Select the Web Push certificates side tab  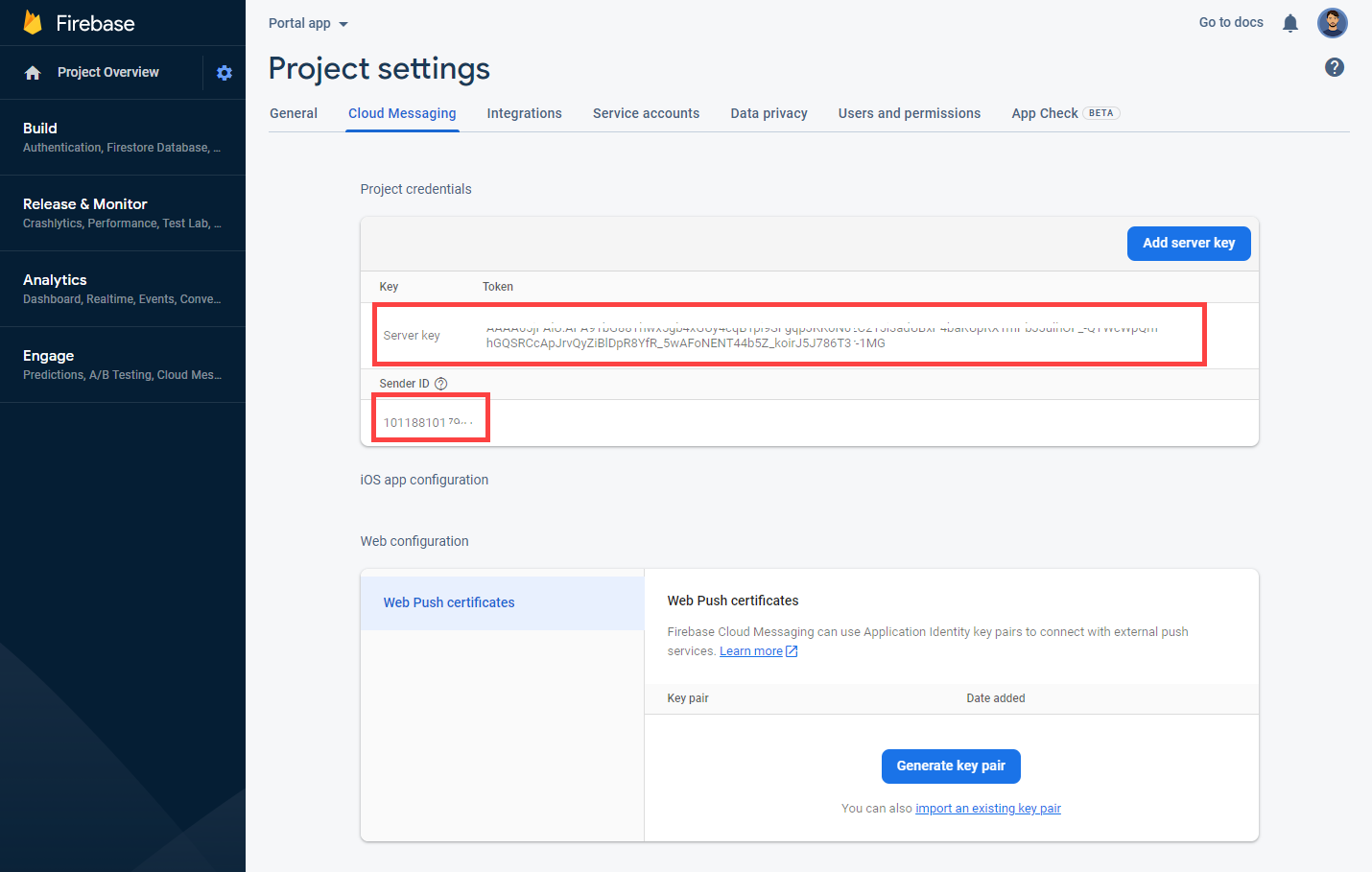click(502, 602)
